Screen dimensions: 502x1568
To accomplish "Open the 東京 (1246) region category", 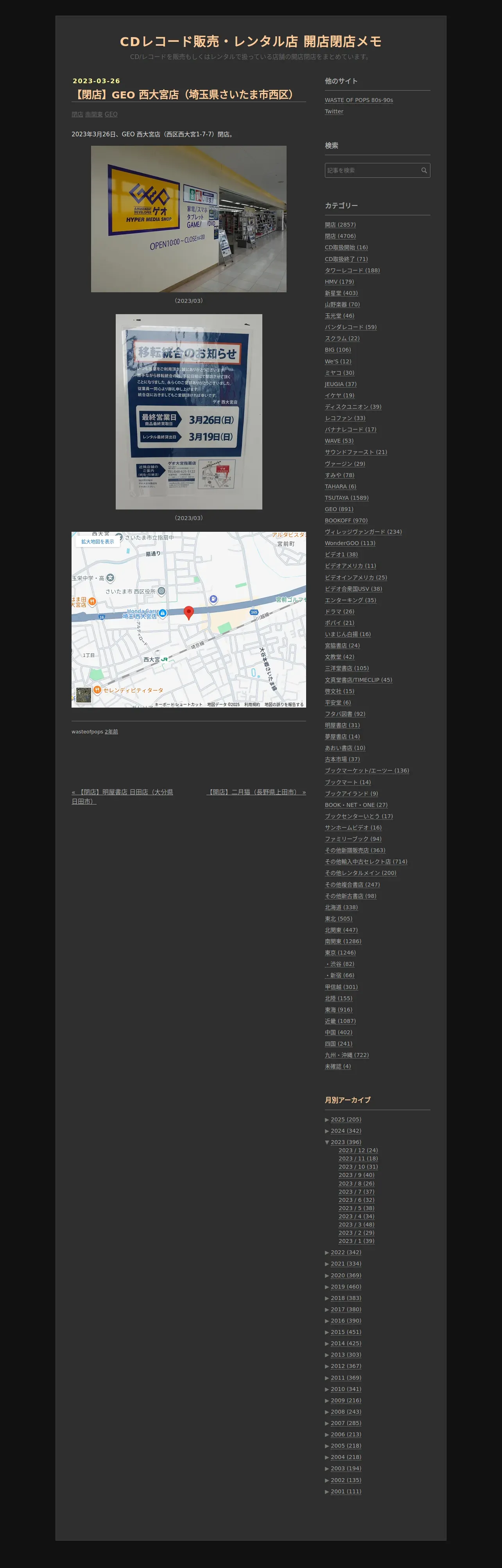I will [x=341, y=953].
